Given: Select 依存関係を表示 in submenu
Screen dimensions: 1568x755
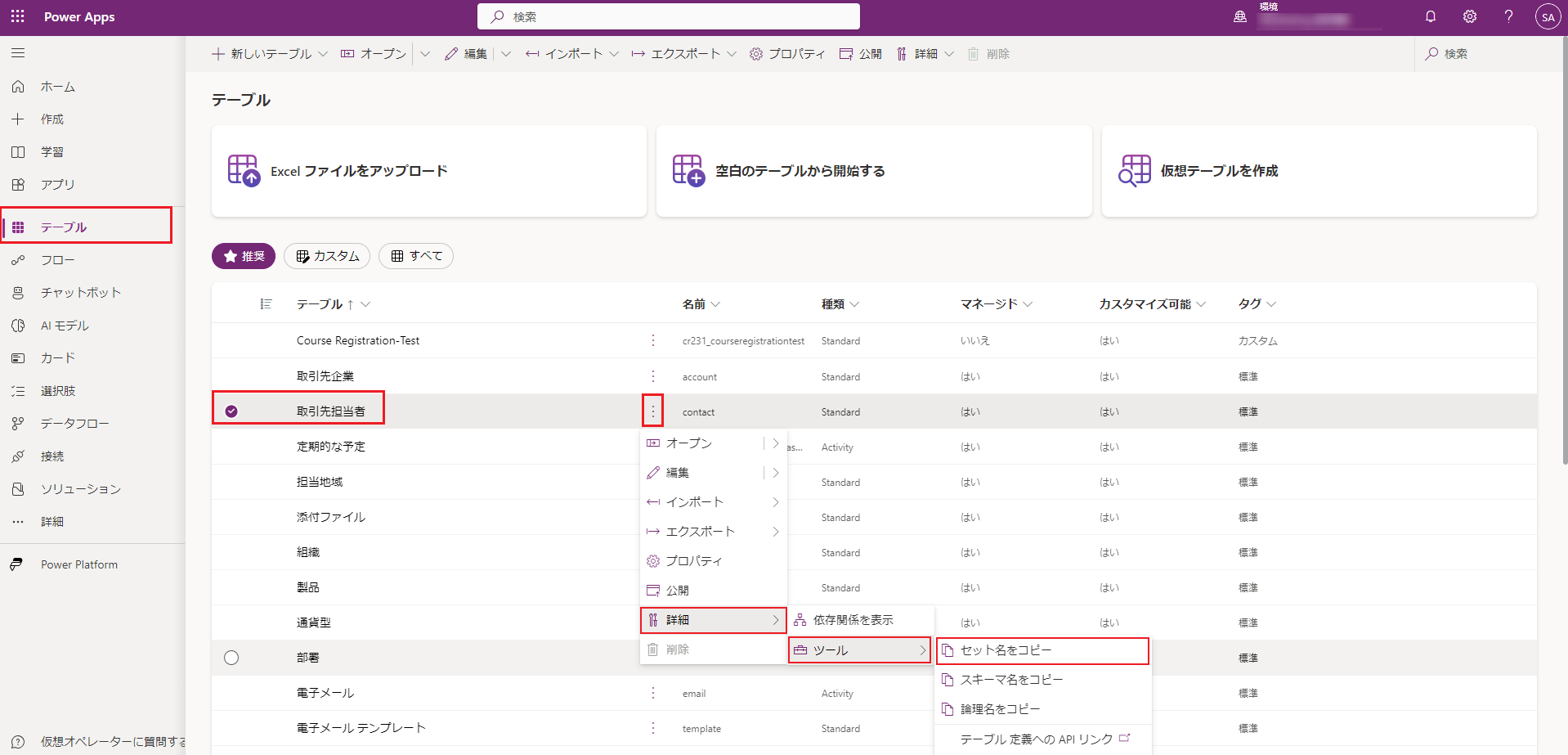Looking at the screenshot, I should pos(860,620).
